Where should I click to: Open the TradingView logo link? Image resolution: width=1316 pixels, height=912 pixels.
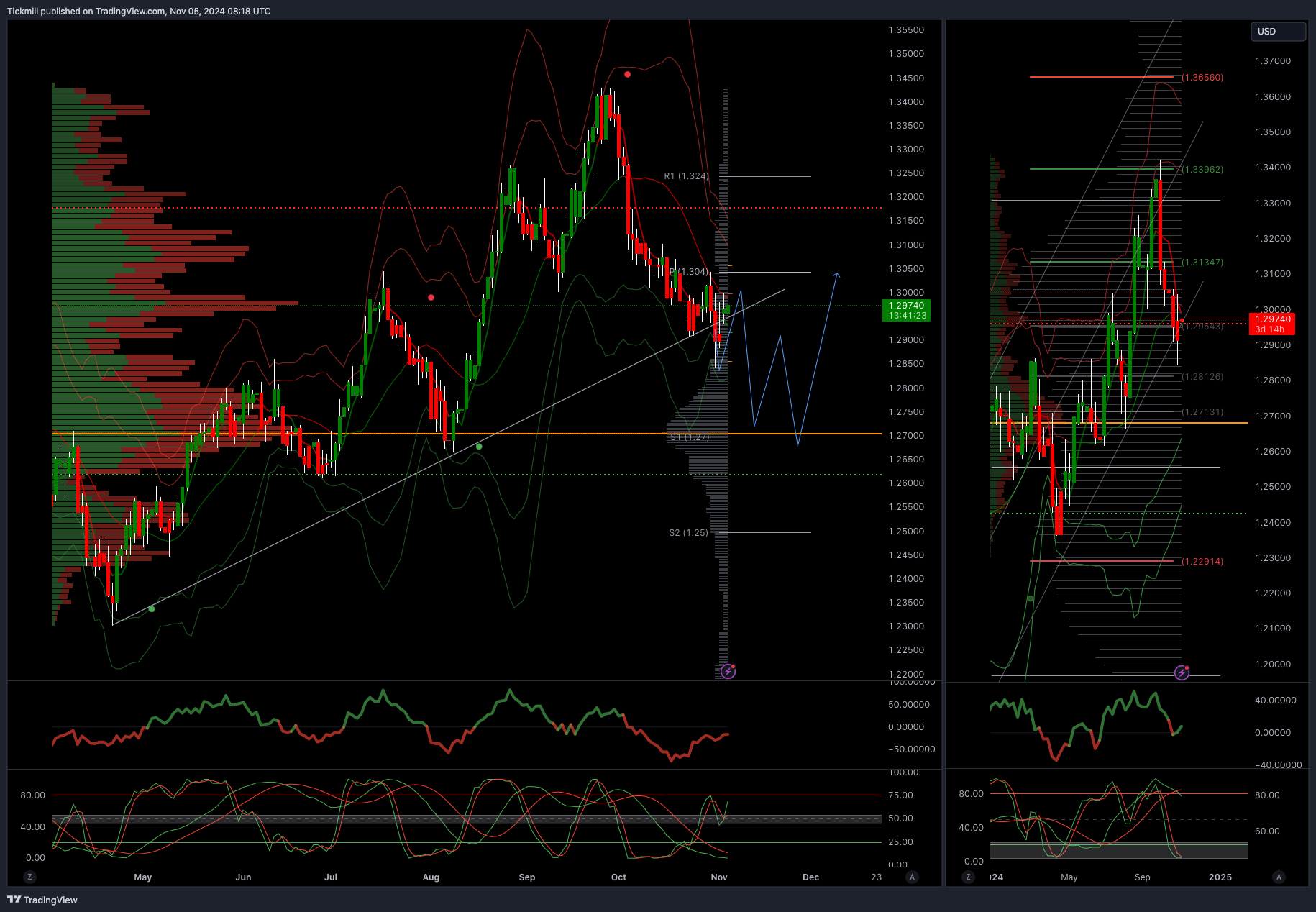(42, 900)
